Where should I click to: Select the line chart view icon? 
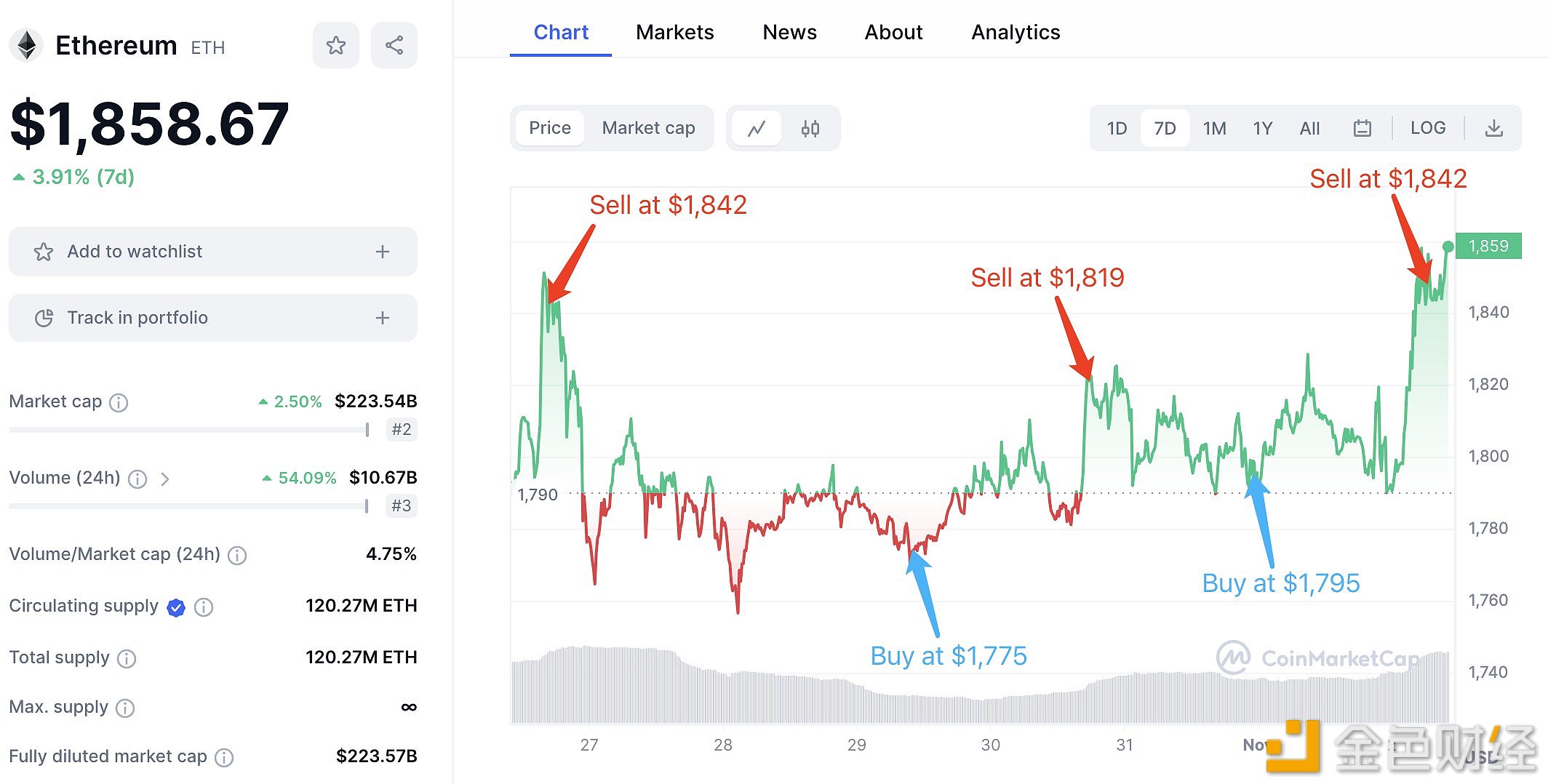tap(757, 129)
